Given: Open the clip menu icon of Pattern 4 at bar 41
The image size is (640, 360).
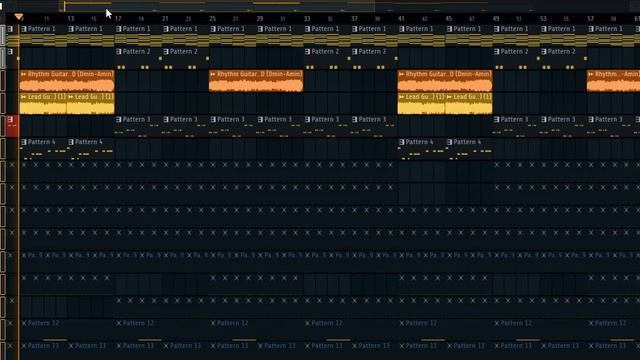Looking at the screenshot, I should pos(402,142).
